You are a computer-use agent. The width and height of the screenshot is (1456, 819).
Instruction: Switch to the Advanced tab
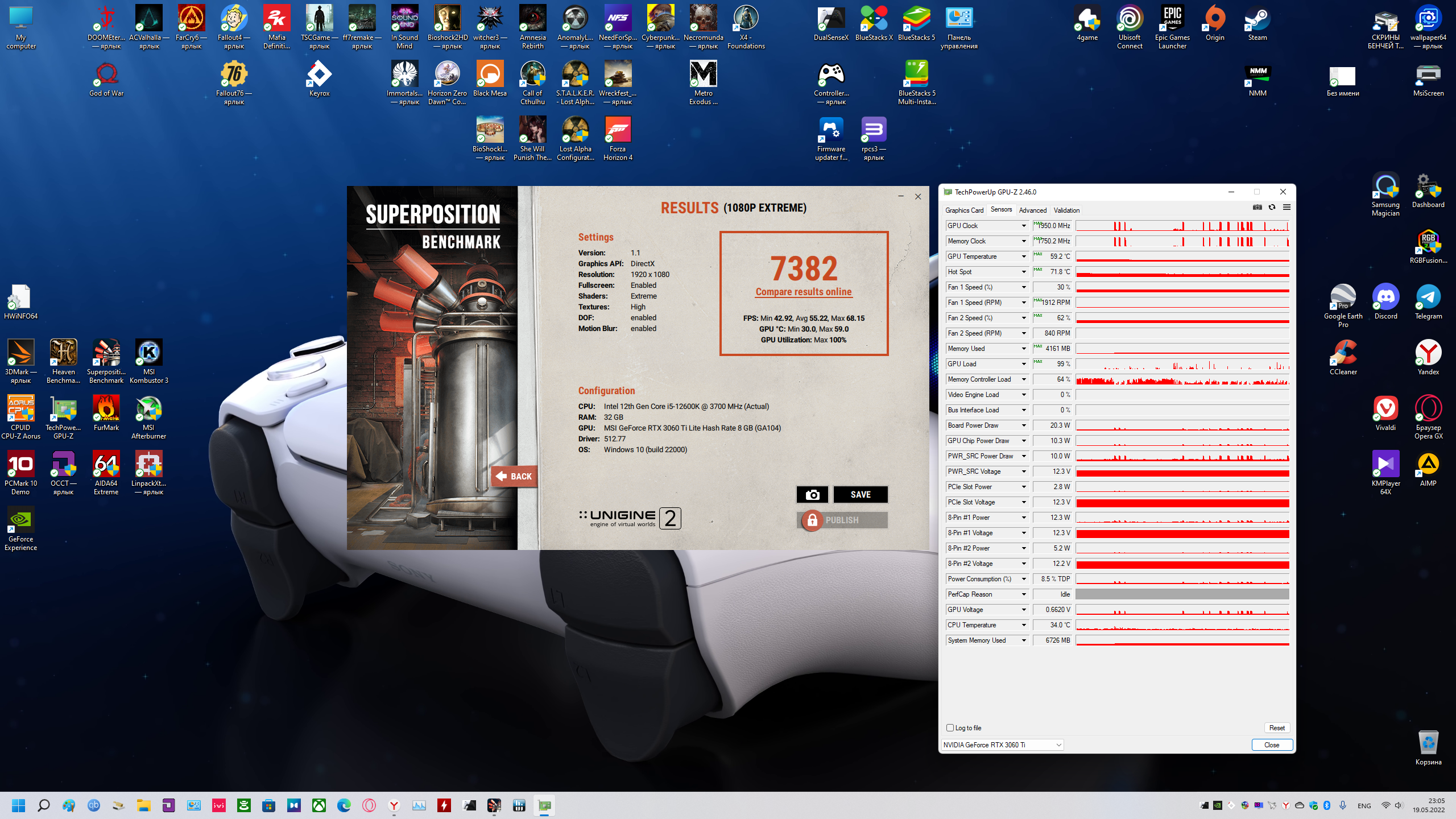point(1032,210)
